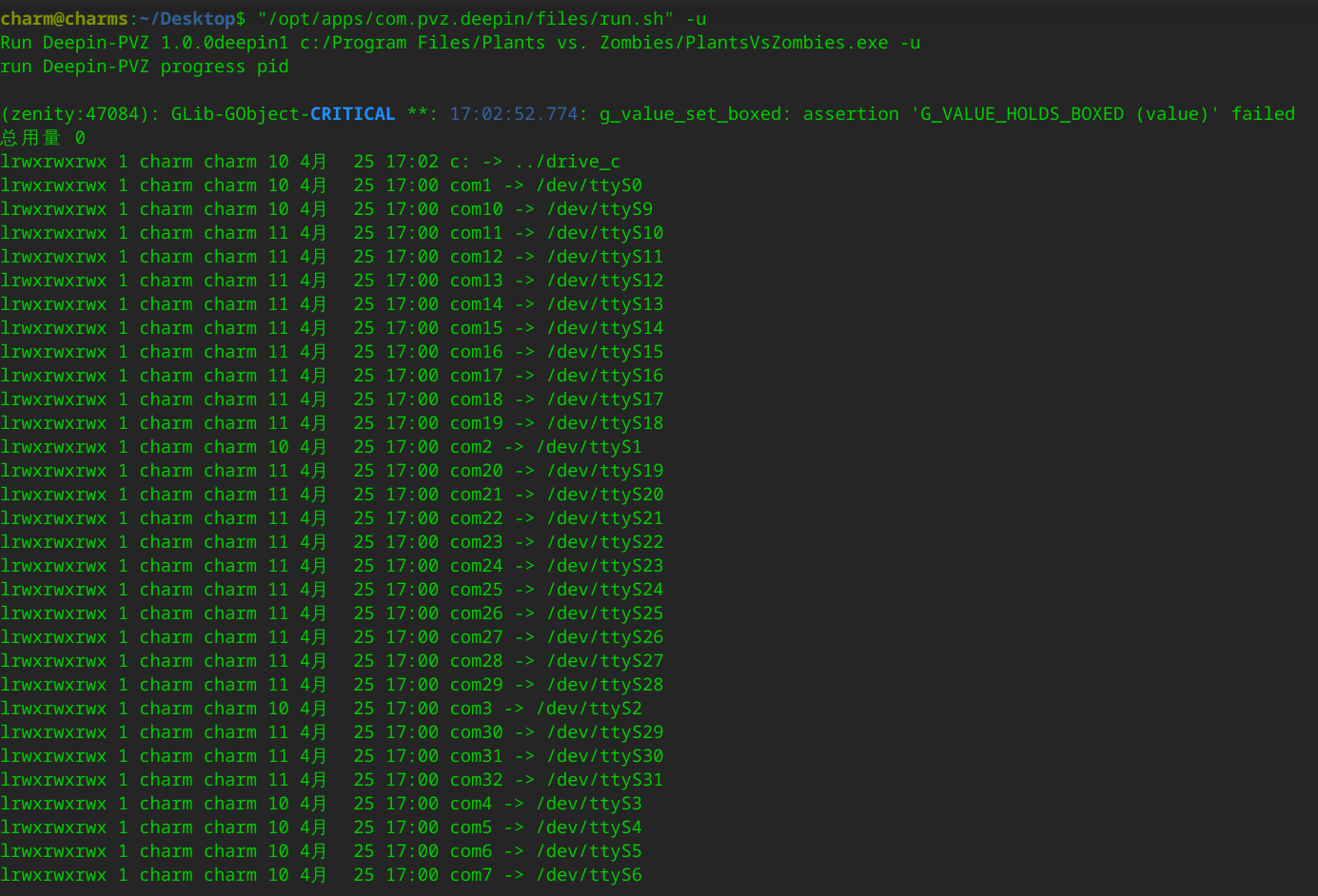Click the /dev/ttyS6 device path
The width and height of the screenshot is (1318, 896).
(x=589, y=875)
